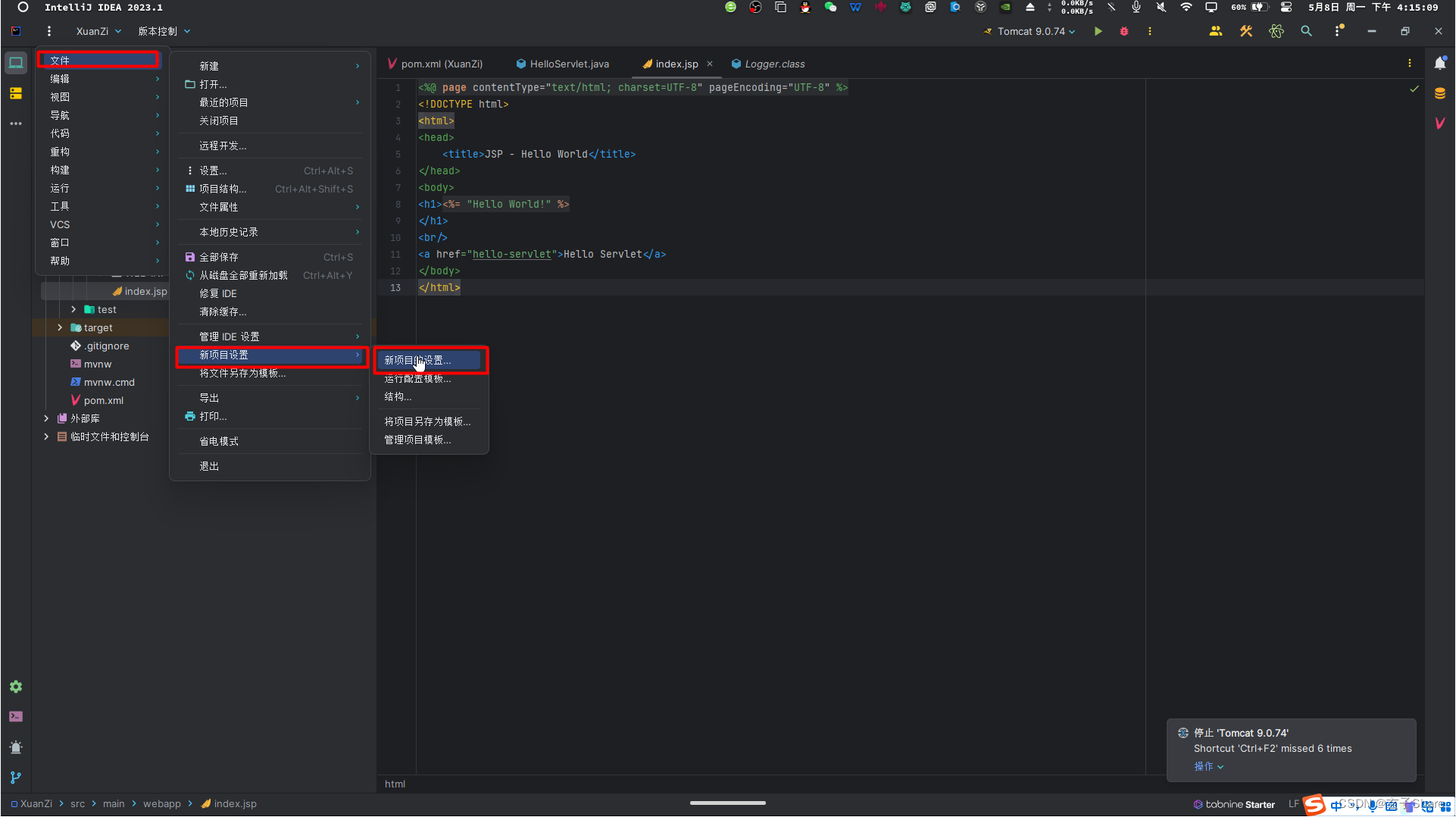The image size is (1456, 817).
Task: Open the XuanZi project dropdown
Action: coord(98,31)
